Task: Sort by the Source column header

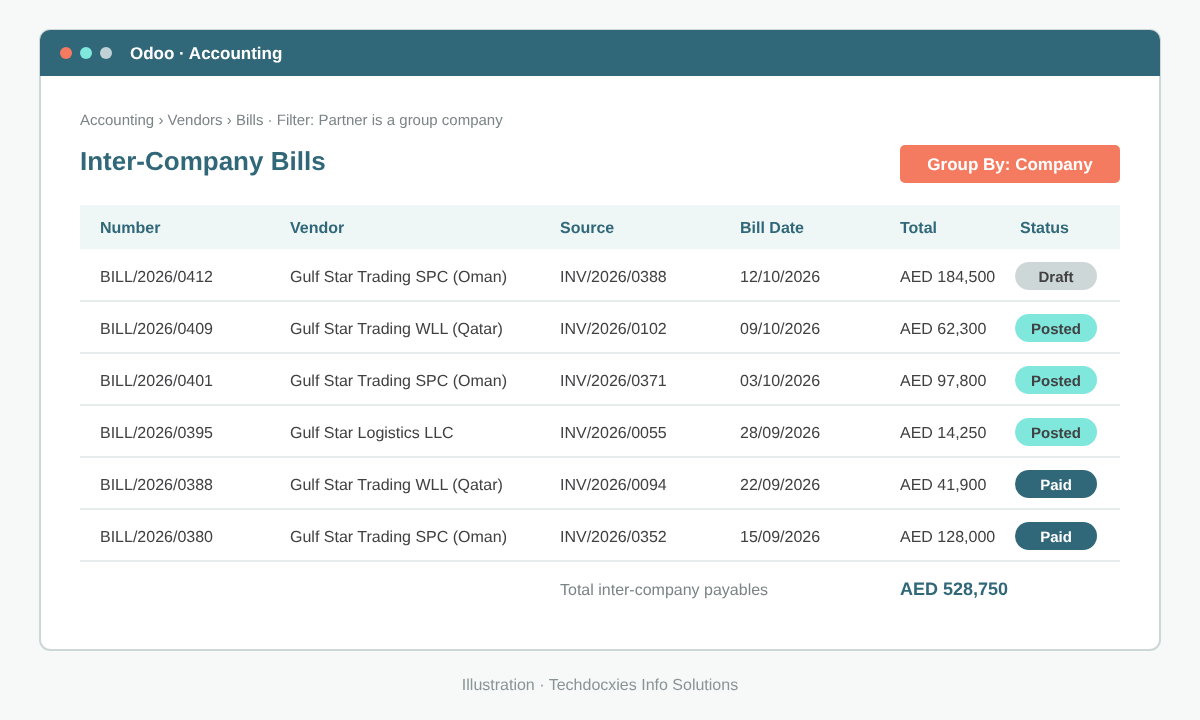Action: (x=587, y=228)
